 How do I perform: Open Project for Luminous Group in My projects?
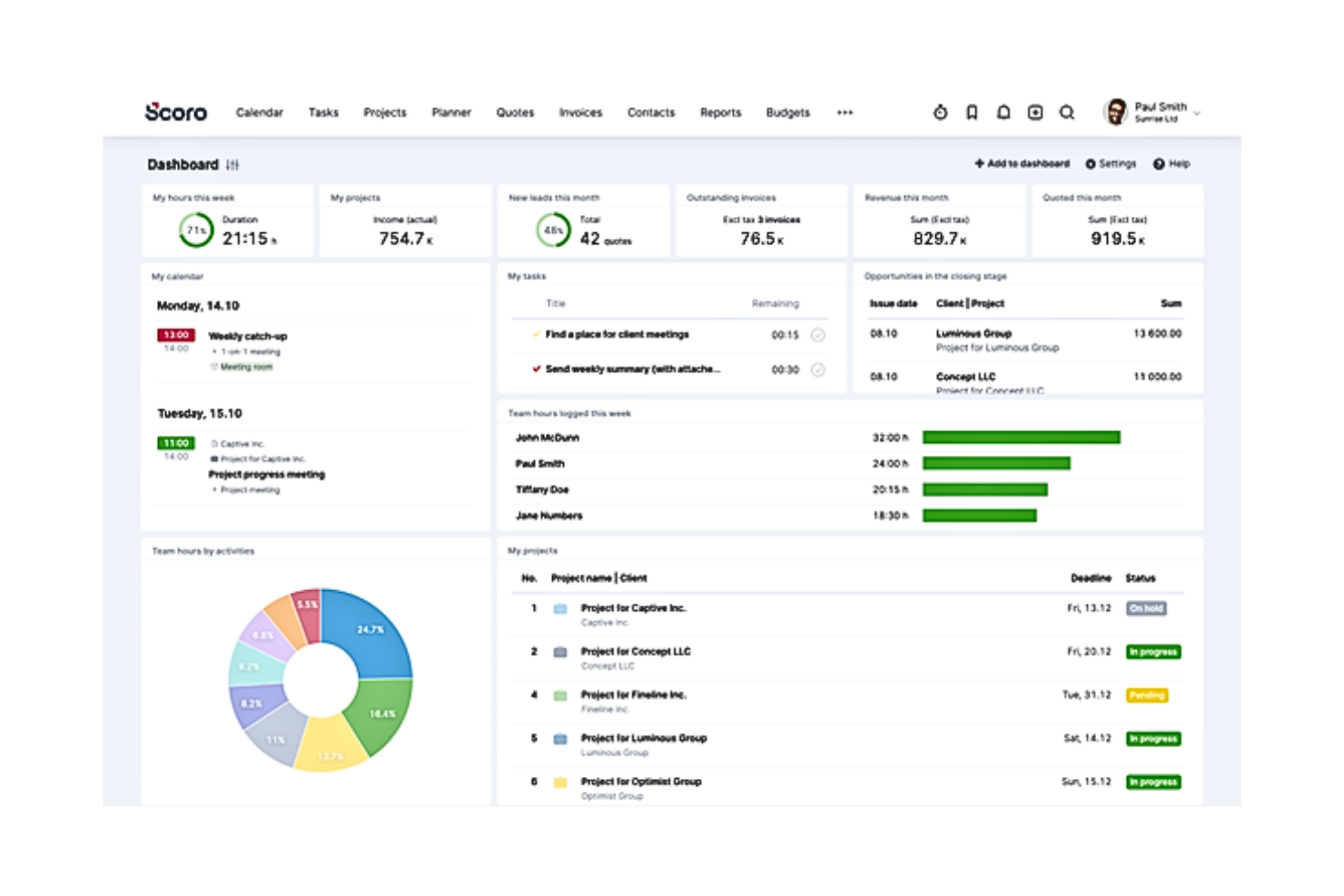pos(644,738)
